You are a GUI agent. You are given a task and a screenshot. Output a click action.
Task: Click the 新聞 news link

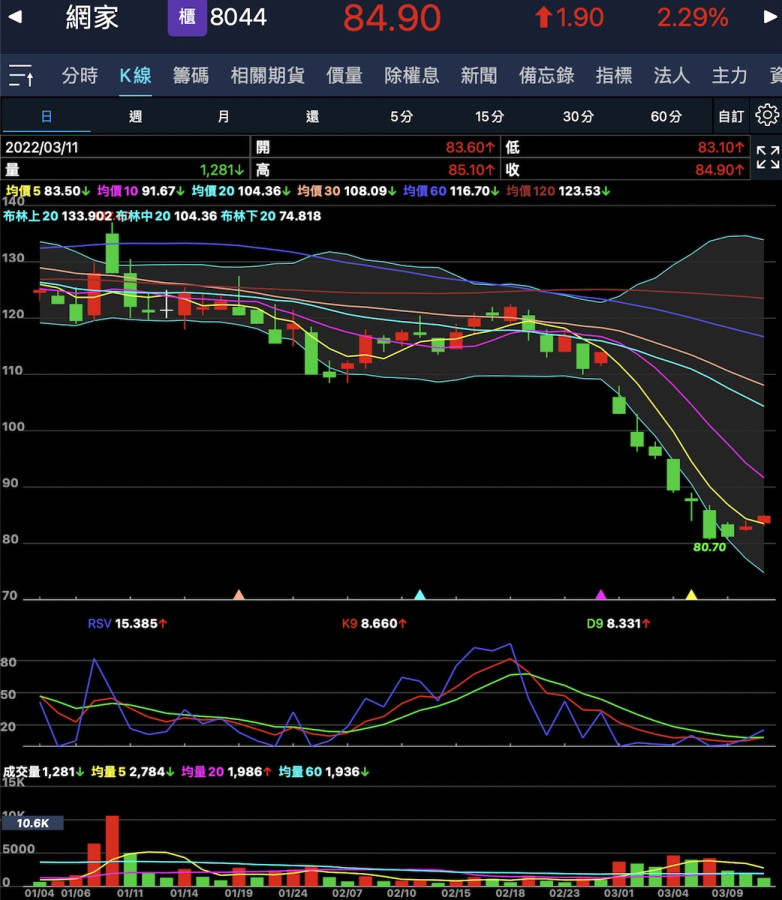point(479,75)
